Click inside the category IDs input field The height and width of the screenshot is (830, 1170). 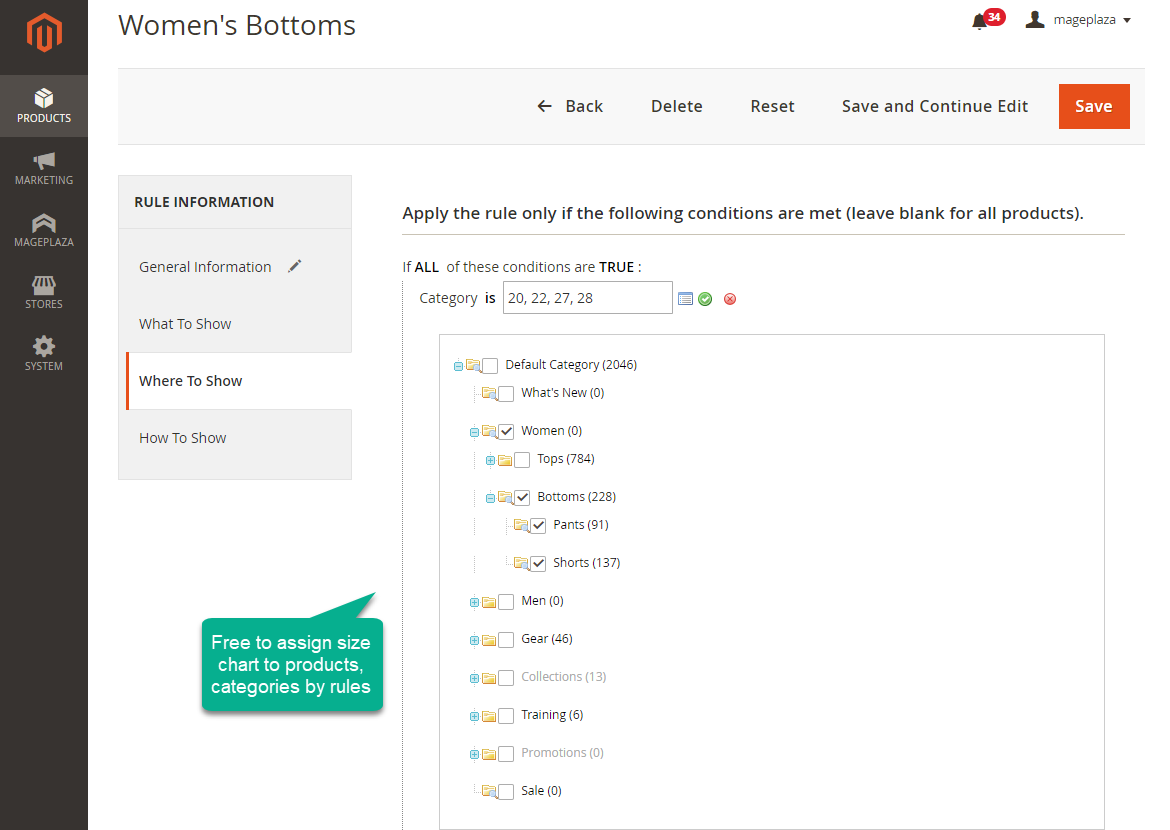[x=587, y=297]
